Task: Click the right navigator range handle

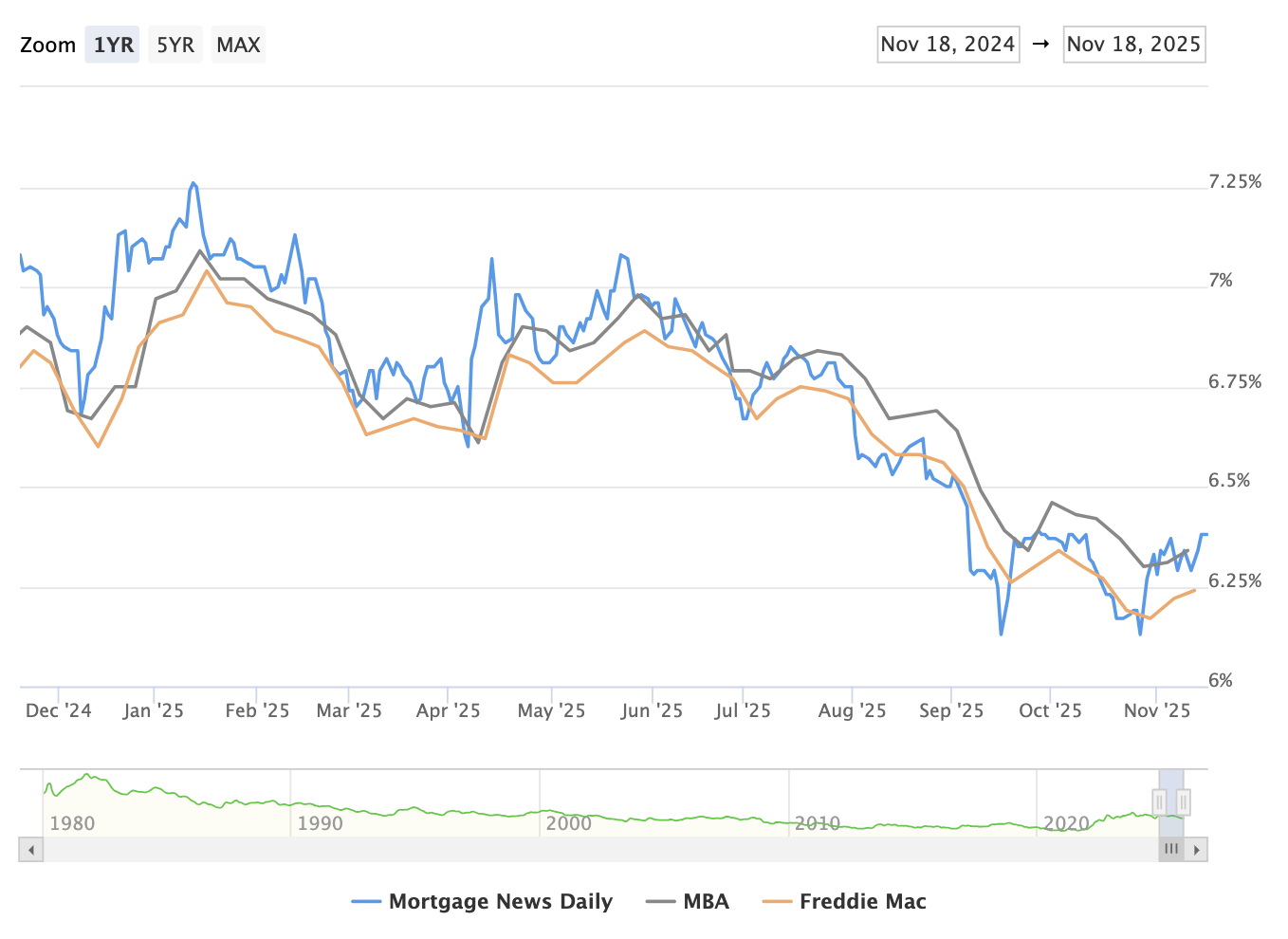Action: tap(1183, 802)
